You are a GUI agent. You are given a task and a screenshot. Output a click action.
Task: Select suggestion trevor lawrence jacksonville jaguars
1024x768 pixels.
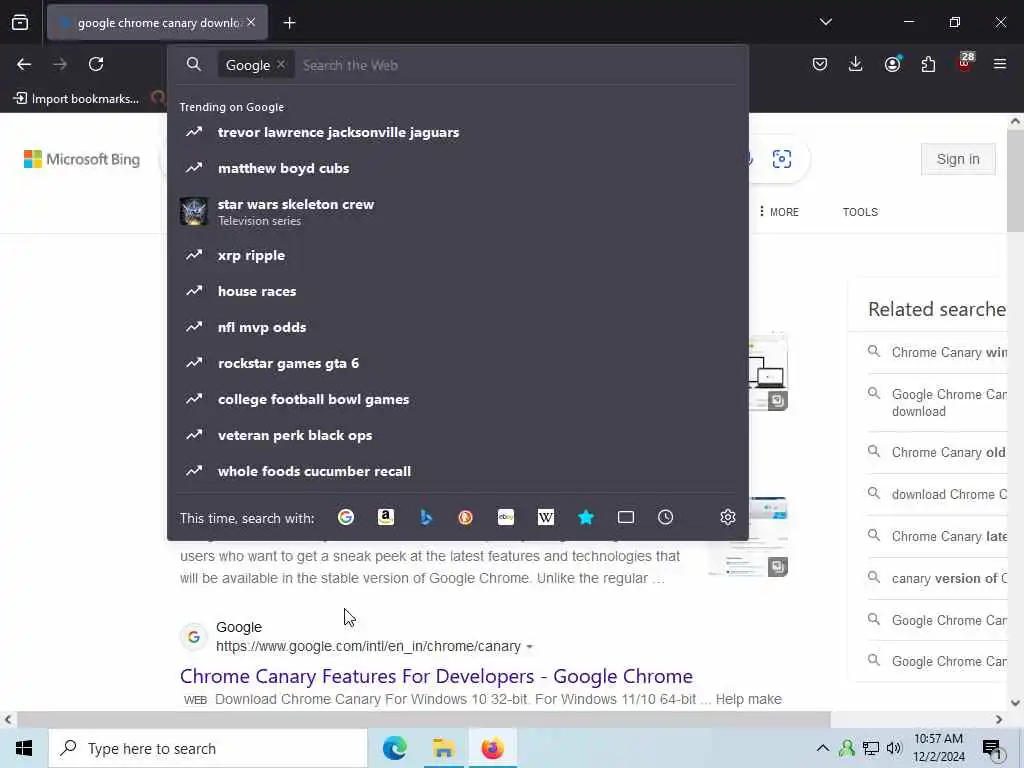click(x=458, y=133)
